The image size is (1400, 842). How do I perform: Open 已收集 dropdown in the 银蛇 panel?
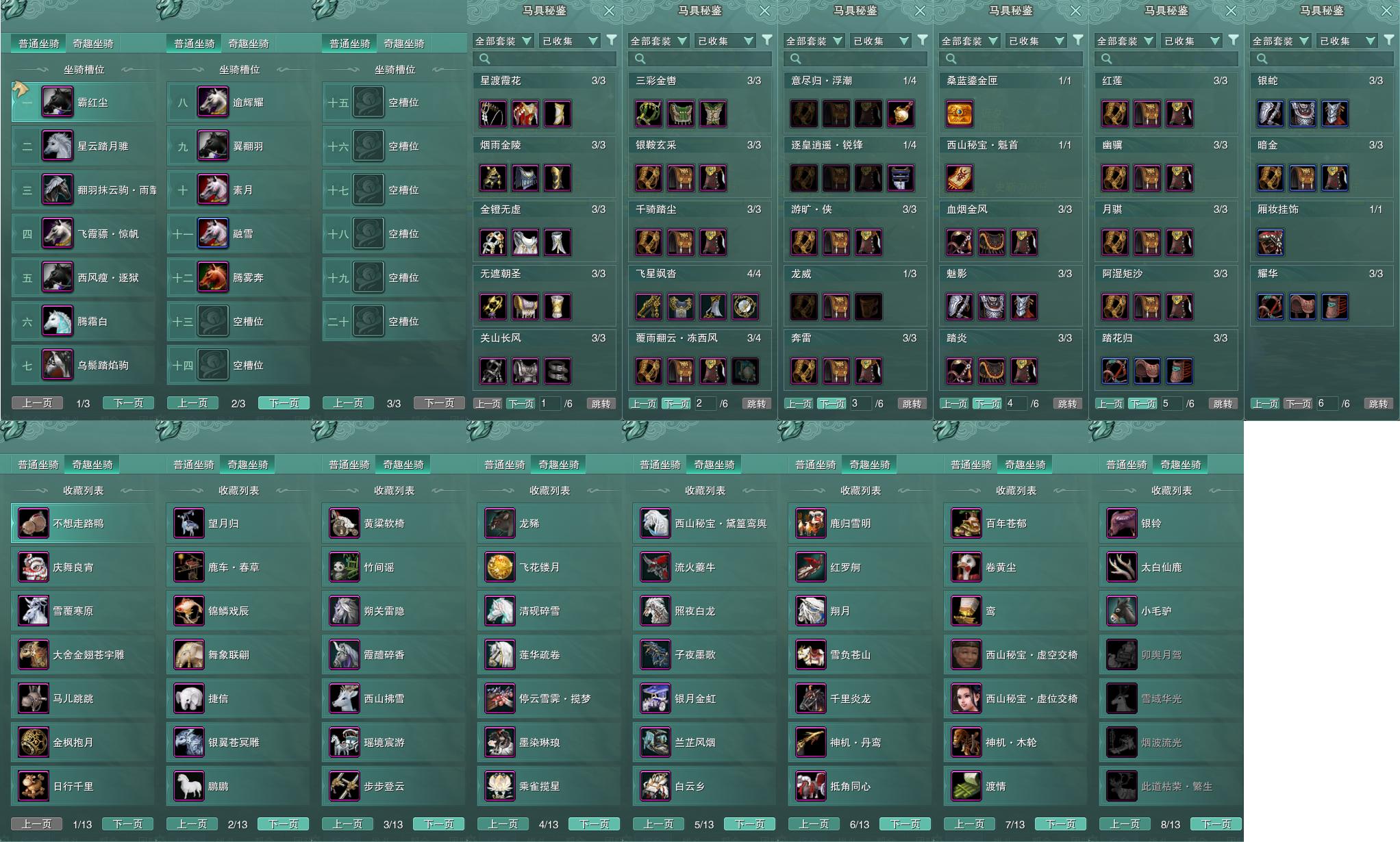pyautogui.click(x=1347, y=41)
